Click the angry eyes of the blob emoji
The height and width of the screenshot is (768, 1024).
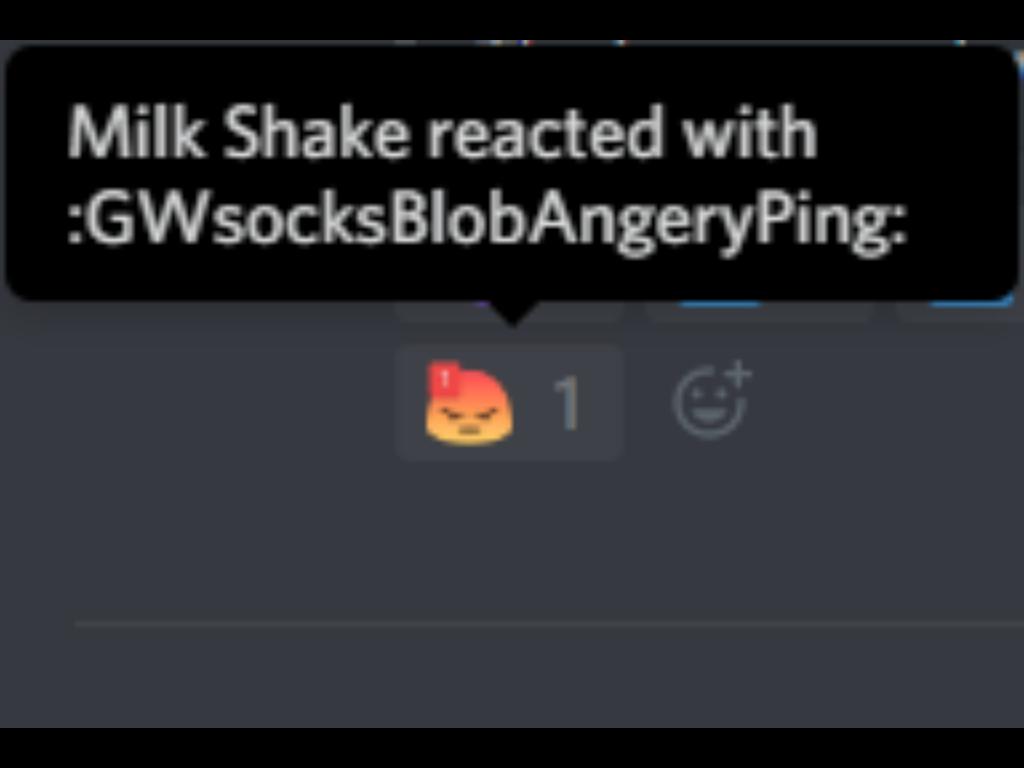468,414
